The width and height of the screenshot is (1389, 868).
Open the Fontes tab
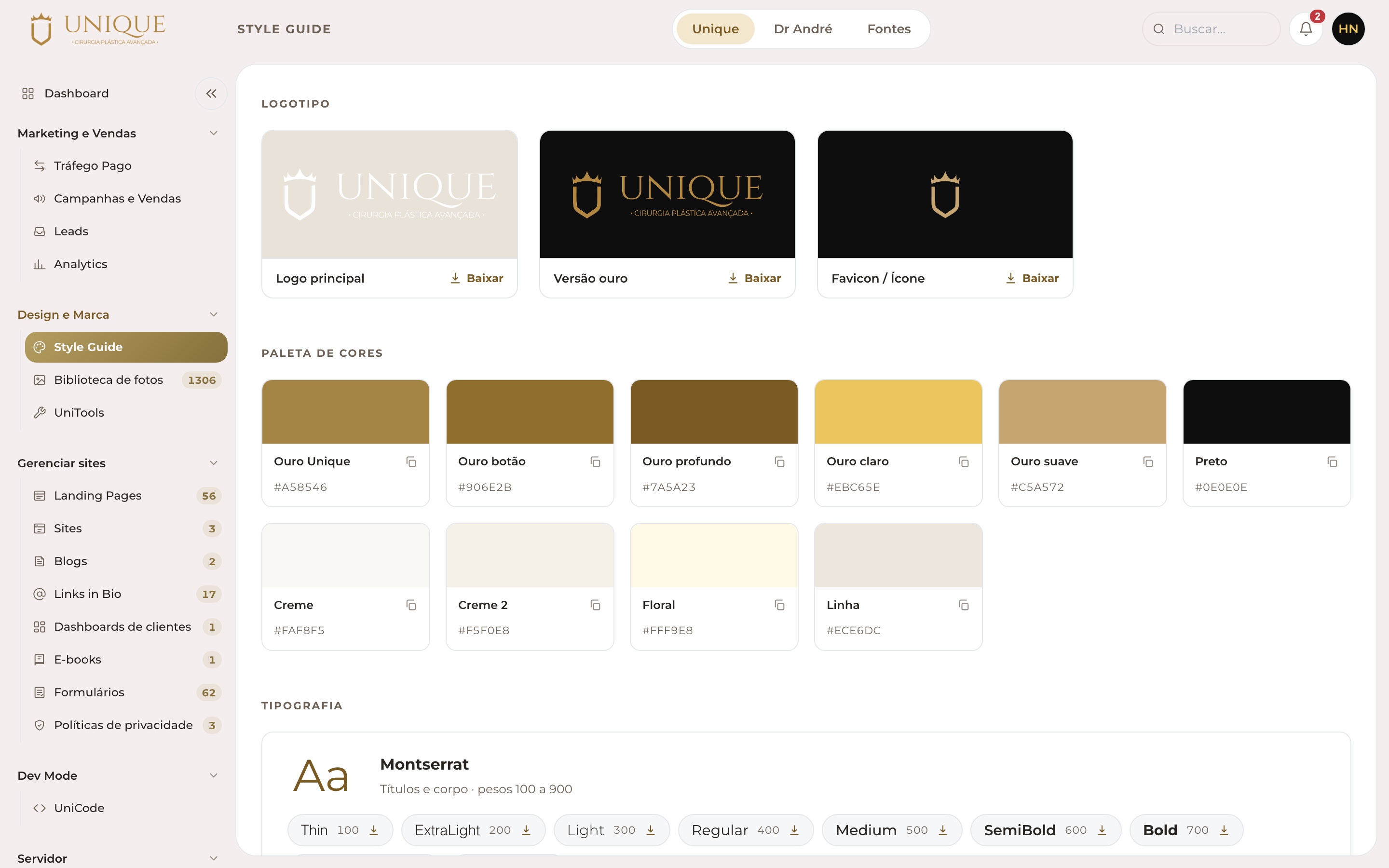click(888, 29)
